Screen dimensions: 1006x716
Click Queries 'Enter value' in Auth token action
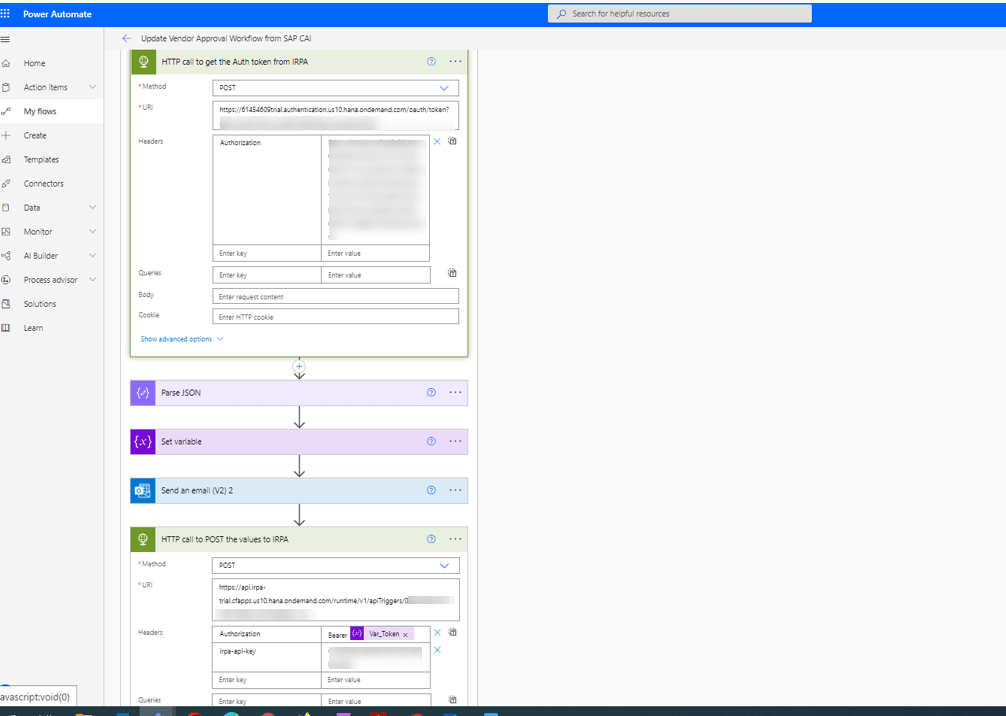coord(375,275)
